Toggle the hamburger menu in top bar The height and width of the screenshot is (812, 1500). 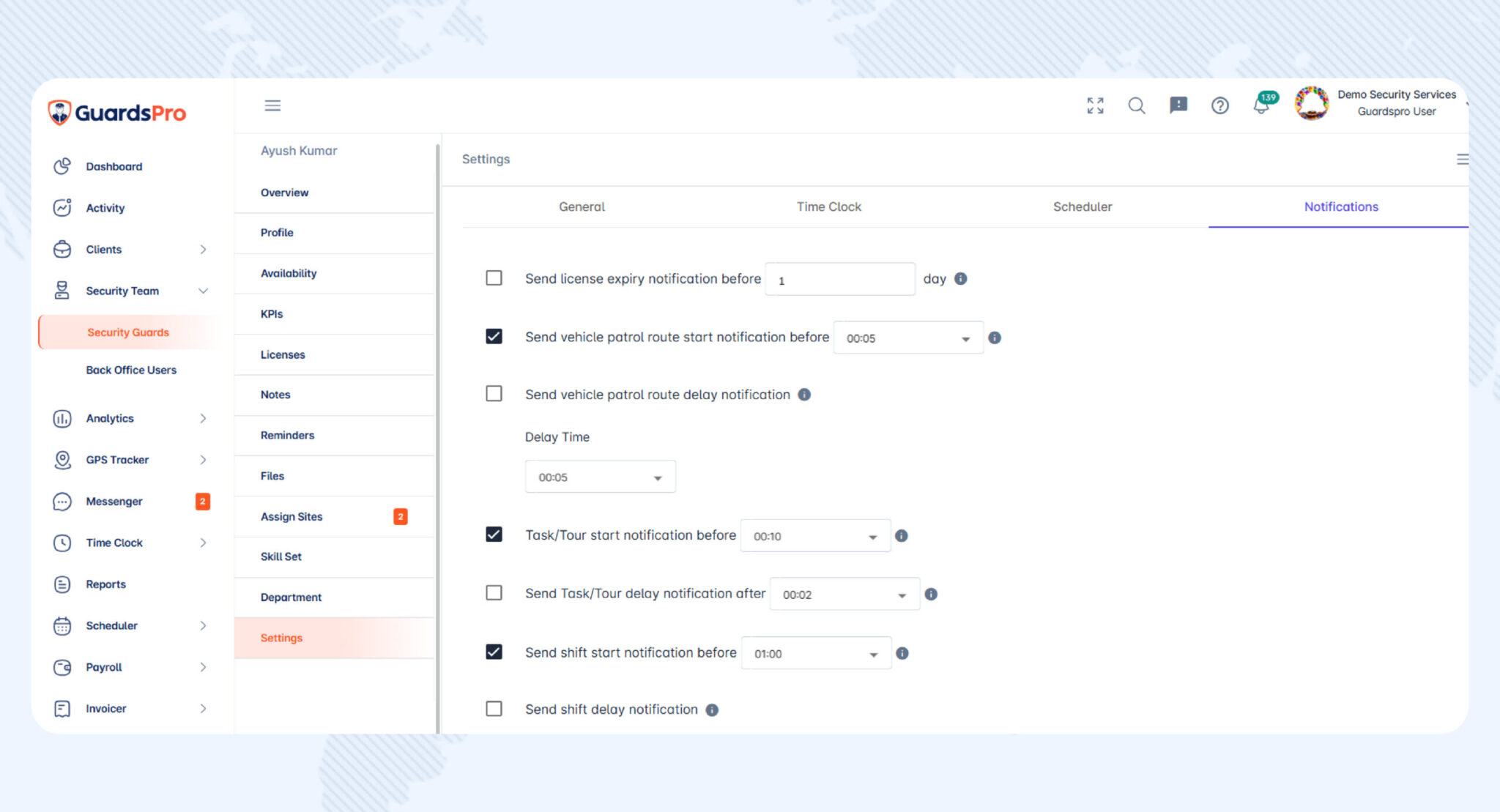272,105
